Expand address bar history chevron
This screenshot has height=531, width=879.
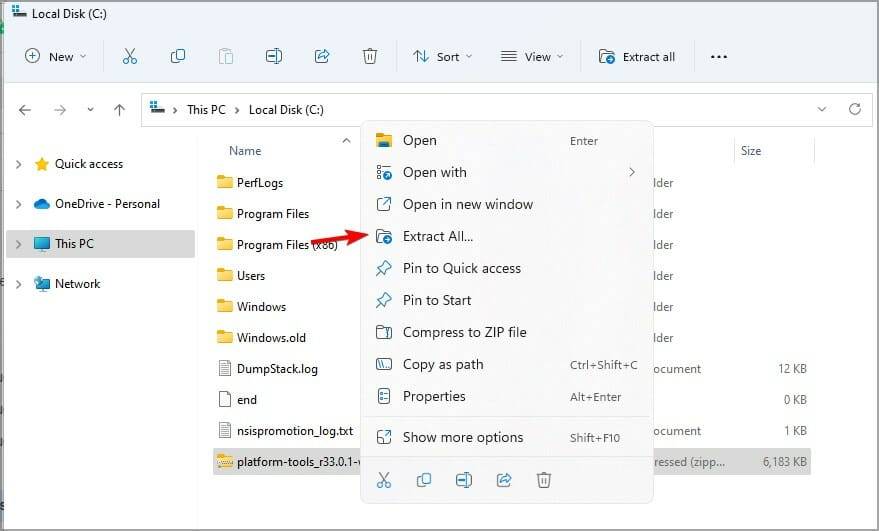click(821, 109)
